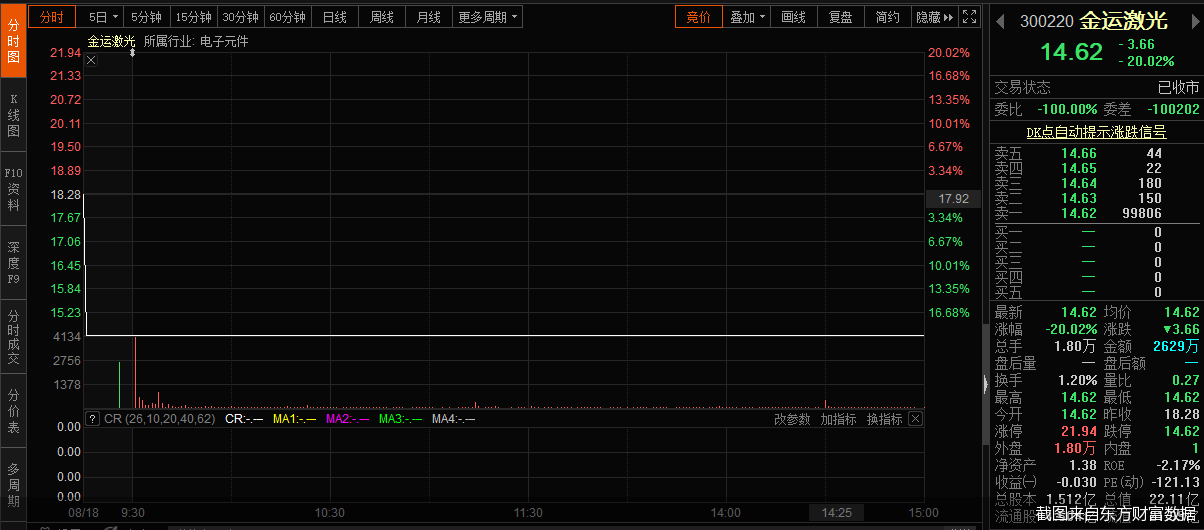Click the MA1 indicator legend
Viewport: 1204px width, 530px height.
[294, 419]
